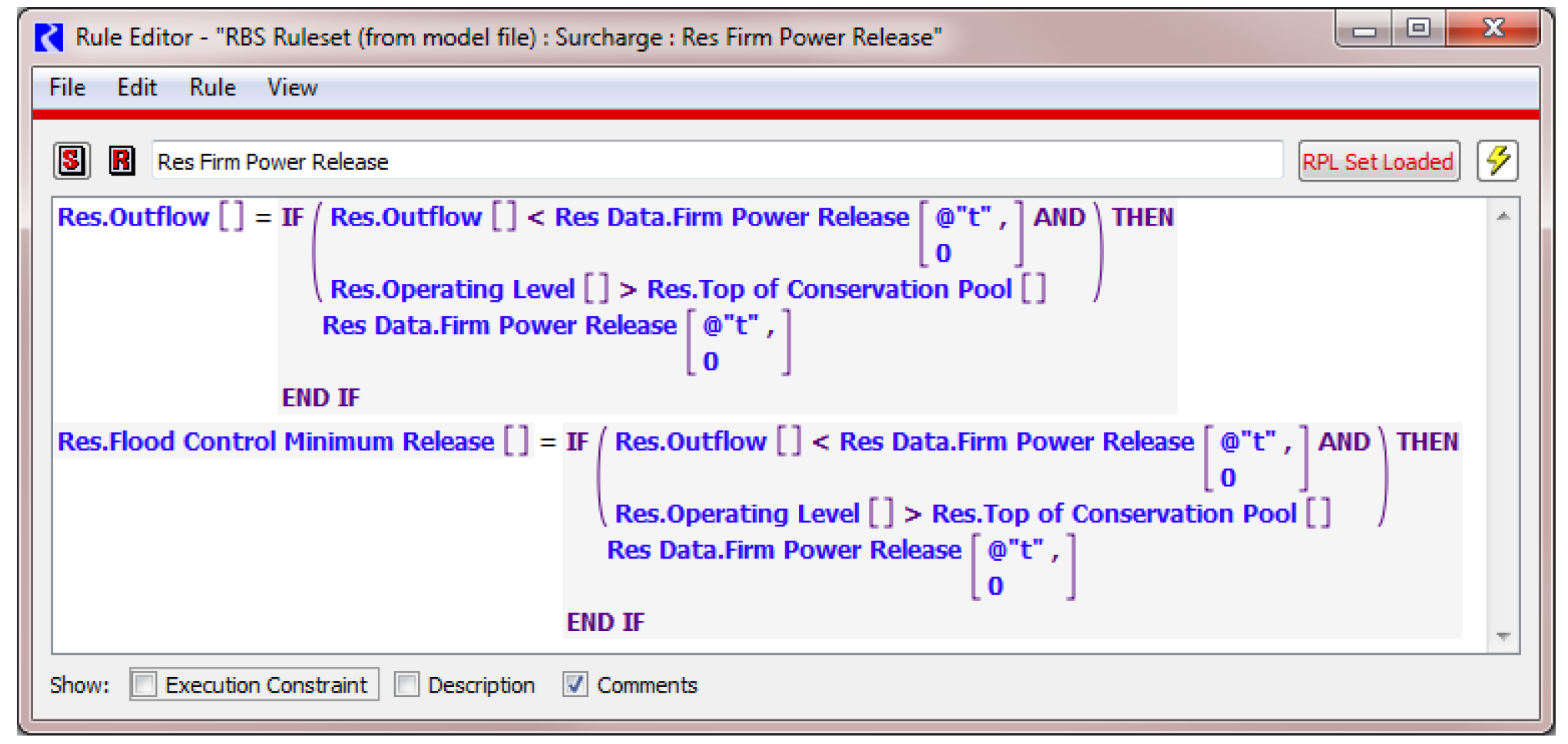The height and width of the screenshot is (744, 1568).
Task: Open the Rule menu
Action: click(x=212, y=88)
